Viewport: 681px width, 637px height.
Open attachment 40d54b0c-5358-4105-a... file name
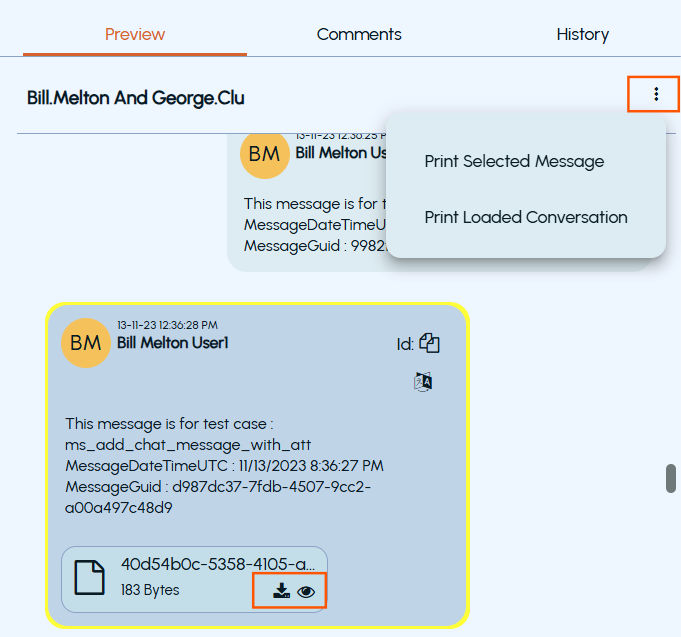click(218, 564)
